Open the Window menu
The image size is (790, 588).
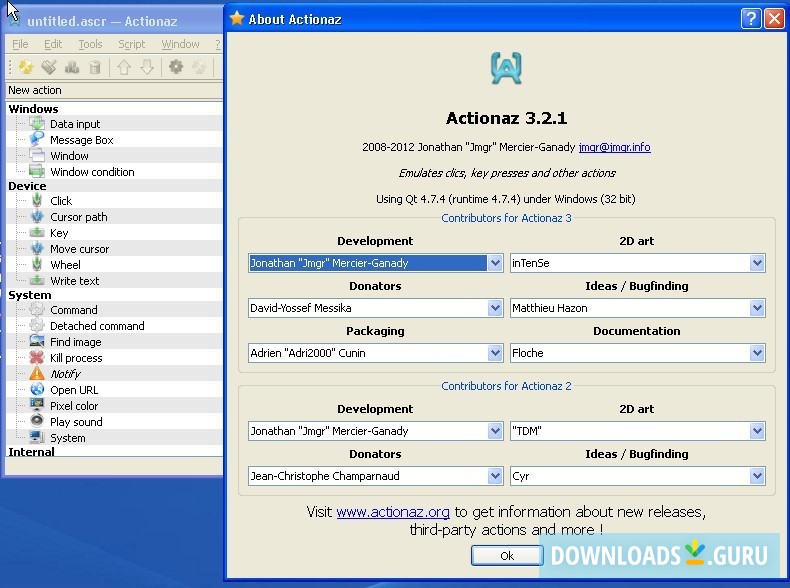[180, 44]
